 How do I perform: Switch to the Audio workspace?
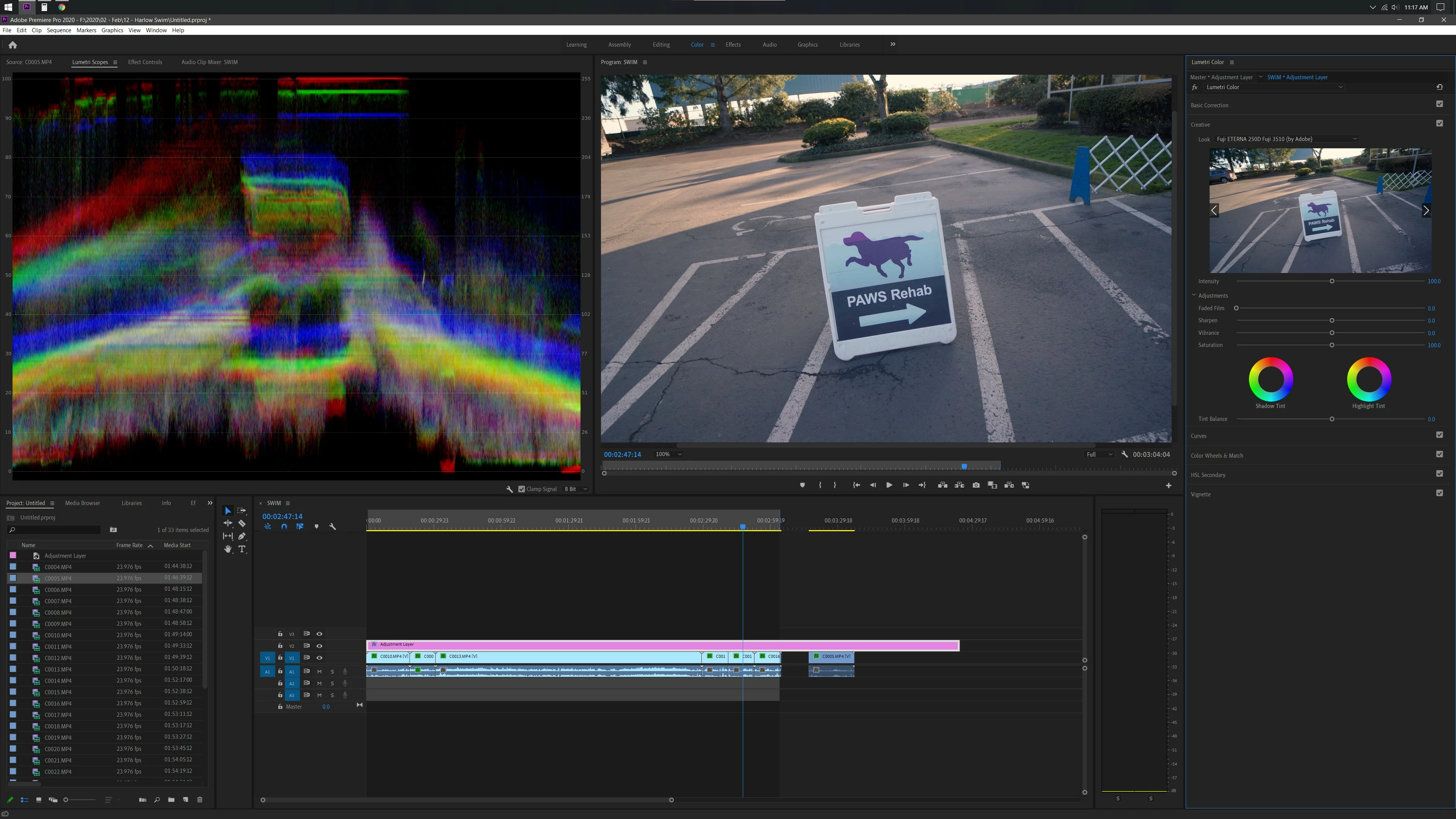[769, 45]
